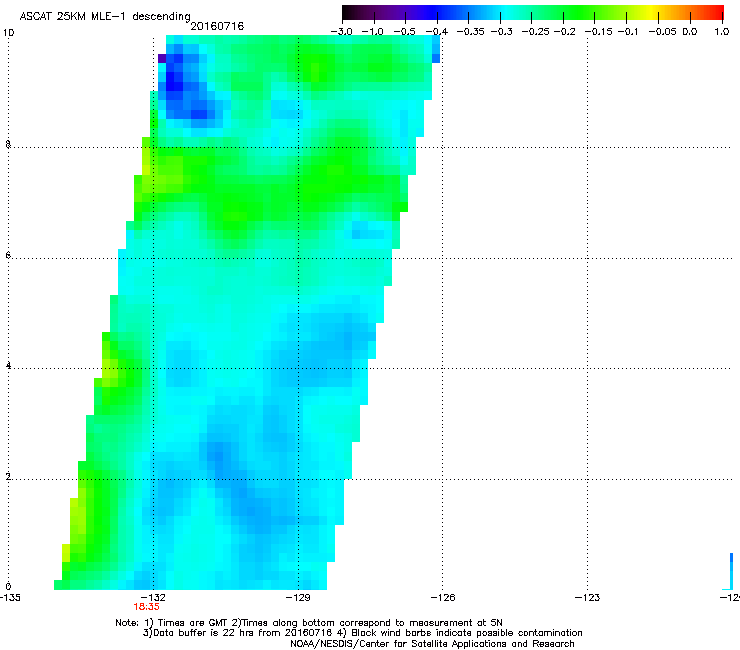The height and width of the screenshot is (650, 740).
Task: Click the colorbar label 0.0
Action: 690,32
